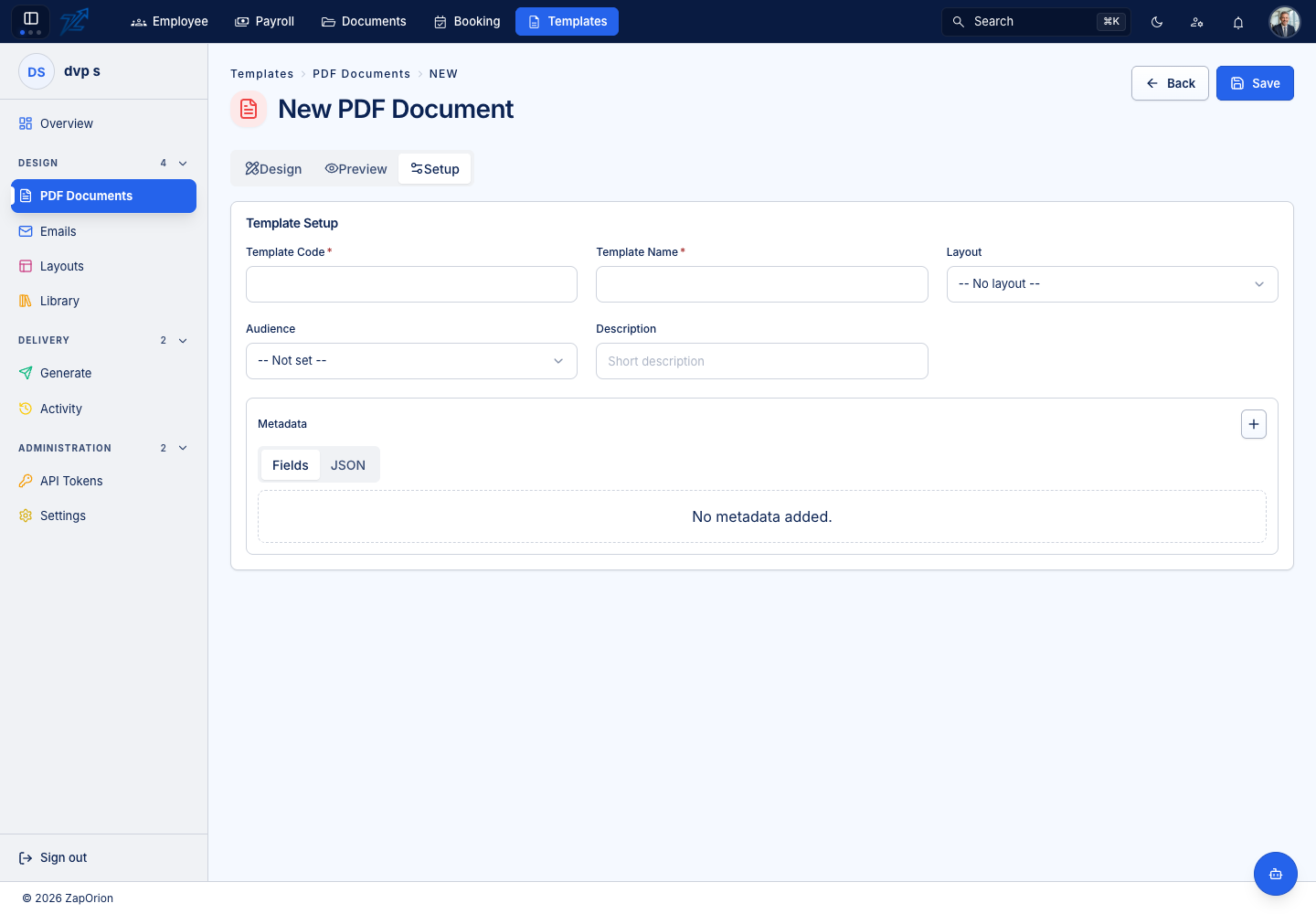Select PDF Documents in the sidebar
The height and width of the screenshot is (914, 1316).
pyautogui.click(x=103, y=196)
